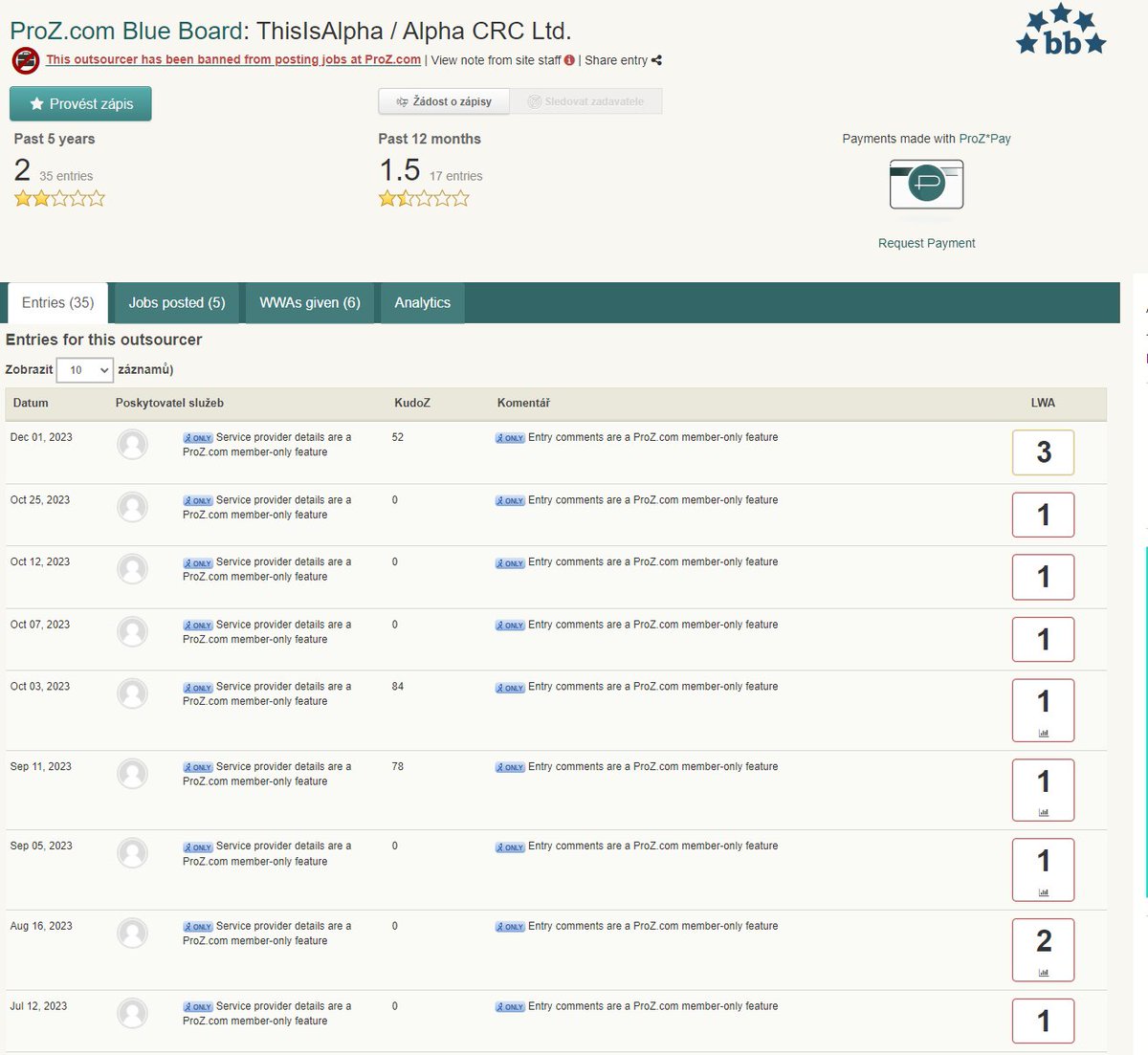
Task: Click the LWA score 1 box for Oct 12
Action: pyautogui.click(x=1044, y=577)
